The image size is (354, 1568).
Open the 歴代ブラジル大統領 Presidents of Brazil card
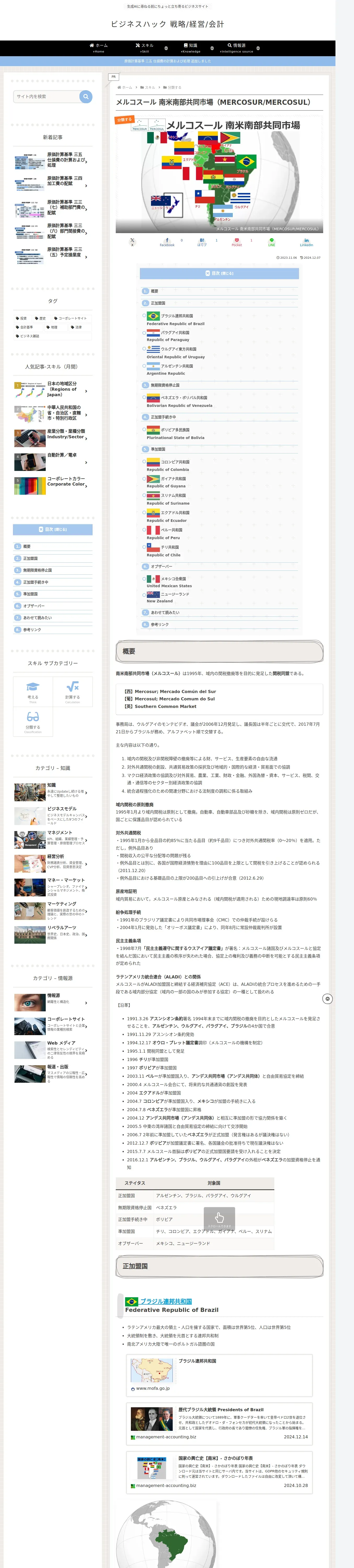tap(219, 1424)
